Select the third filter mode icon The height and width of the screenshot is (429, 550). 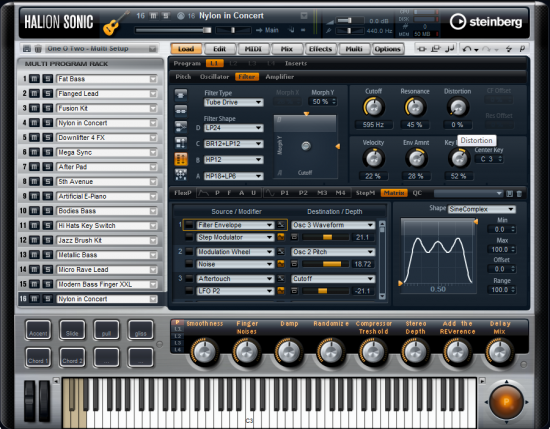coord(181,126)
